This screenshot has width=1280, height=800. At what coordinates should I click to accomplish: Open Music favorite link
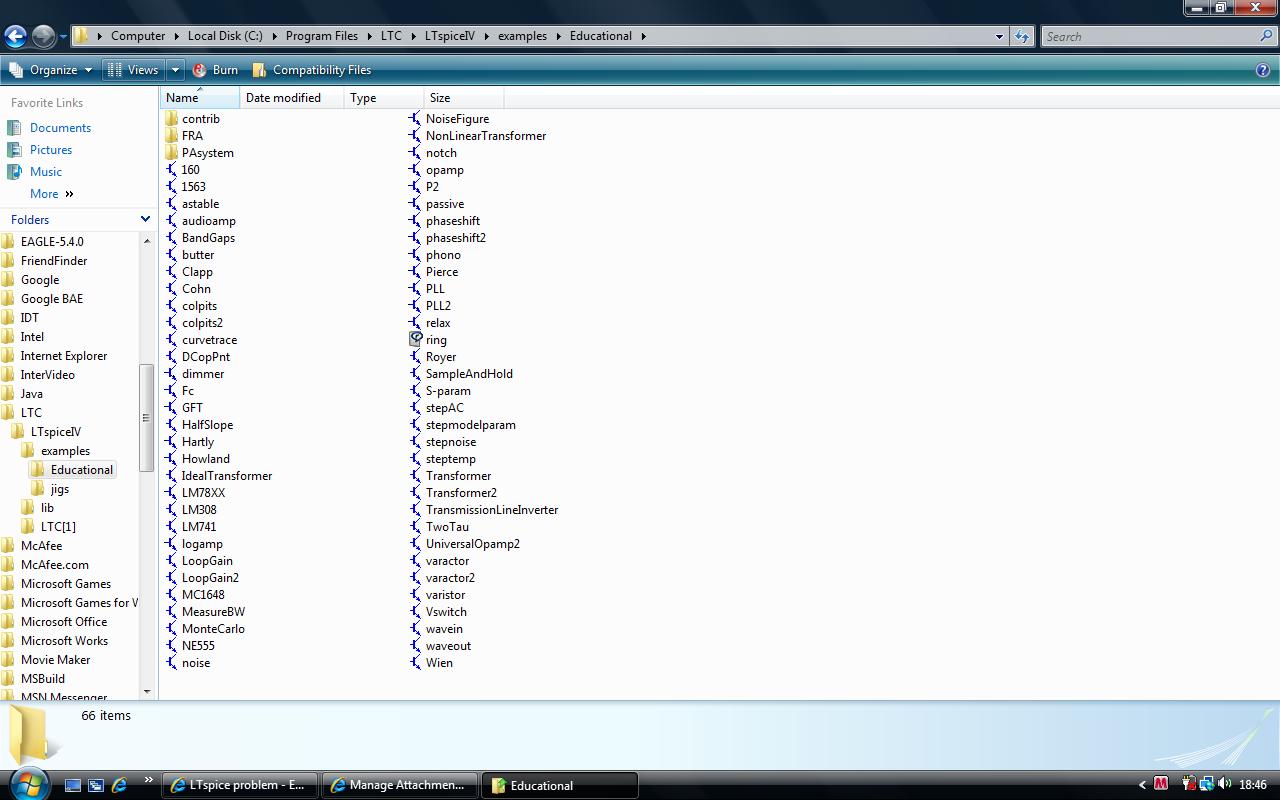[x=46, y=172]
